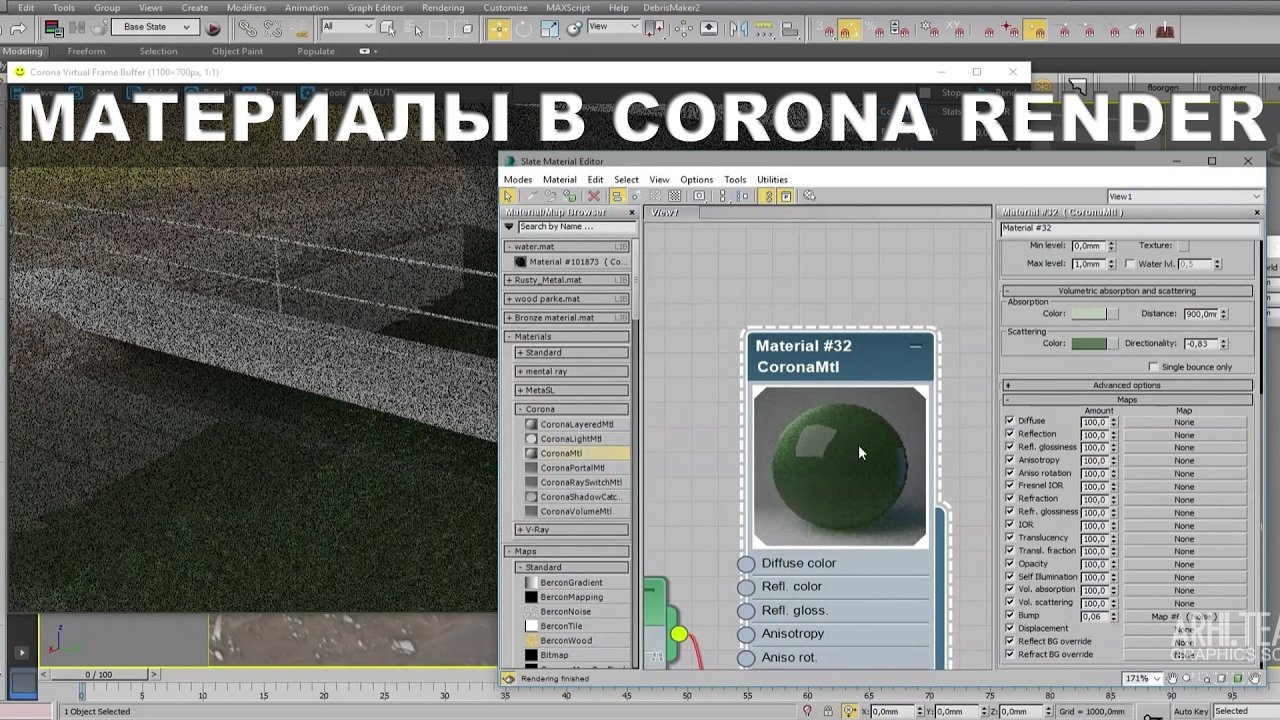This screenshot has width=1280, height=720.
Task: Click the Assign Material to Selection icon
Action: [x=569, y=197]
